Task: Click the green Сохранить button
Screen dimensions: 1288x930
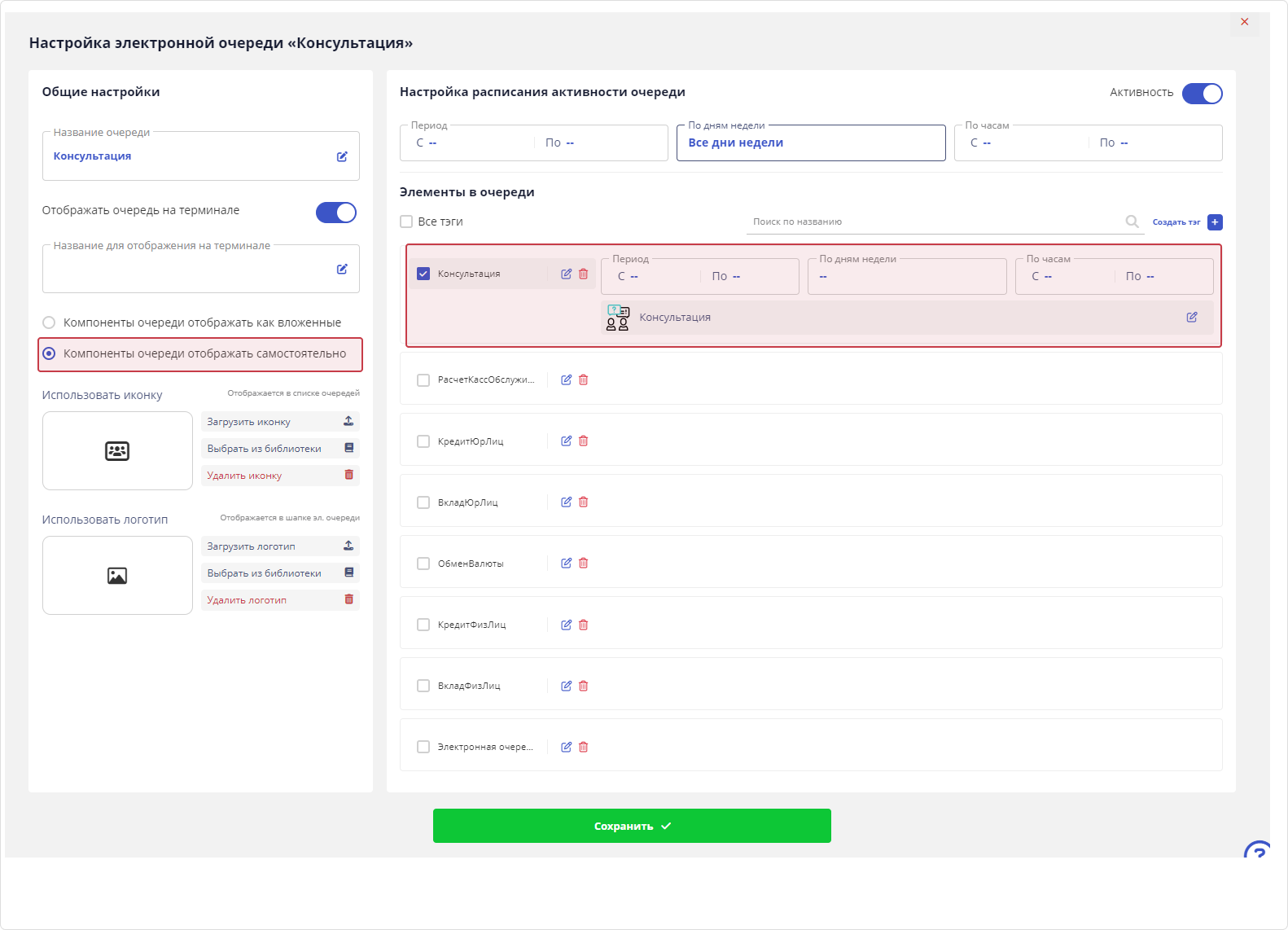Action: tap(632, 826)
